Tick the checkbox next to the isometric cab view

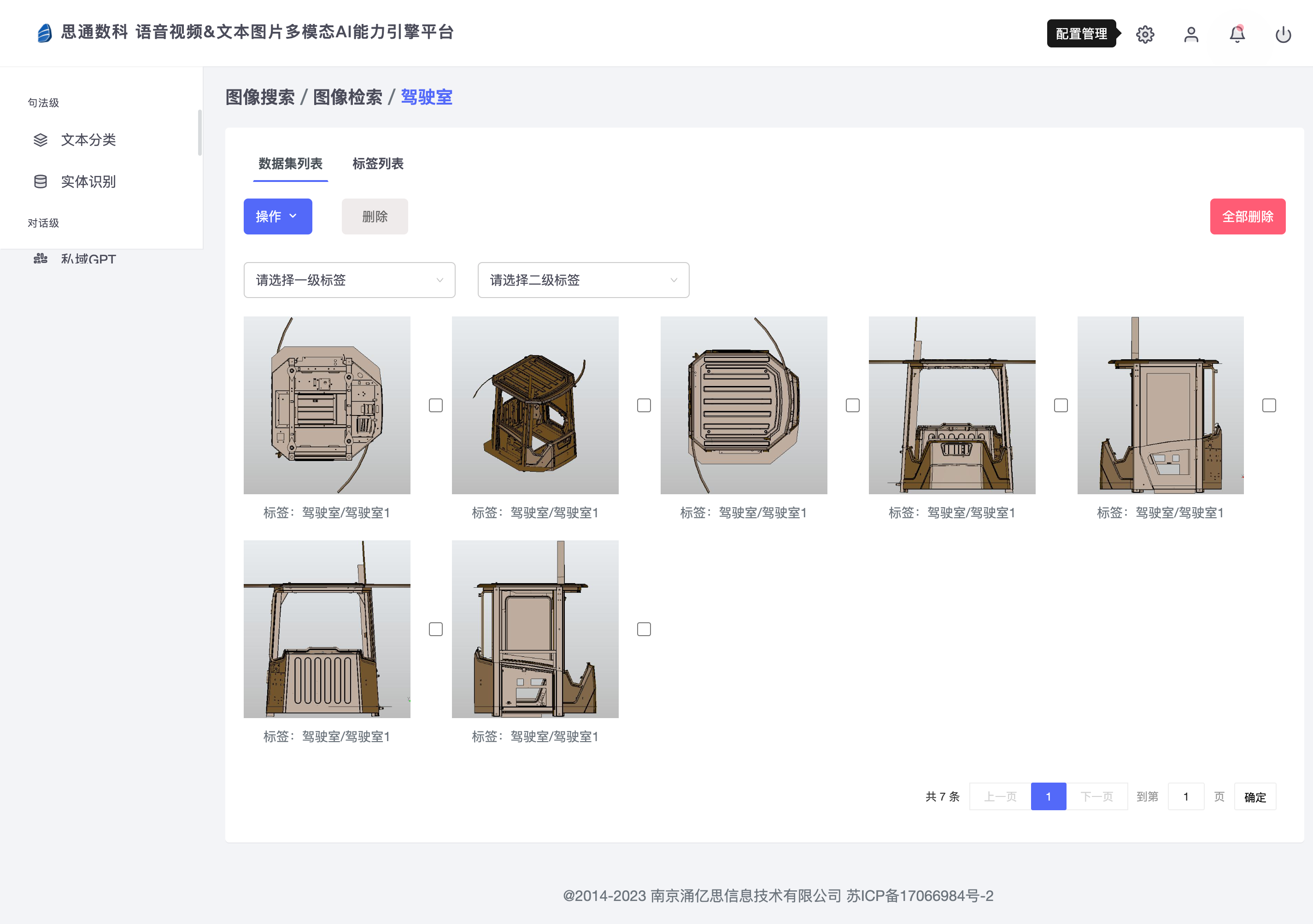(644, 405)
